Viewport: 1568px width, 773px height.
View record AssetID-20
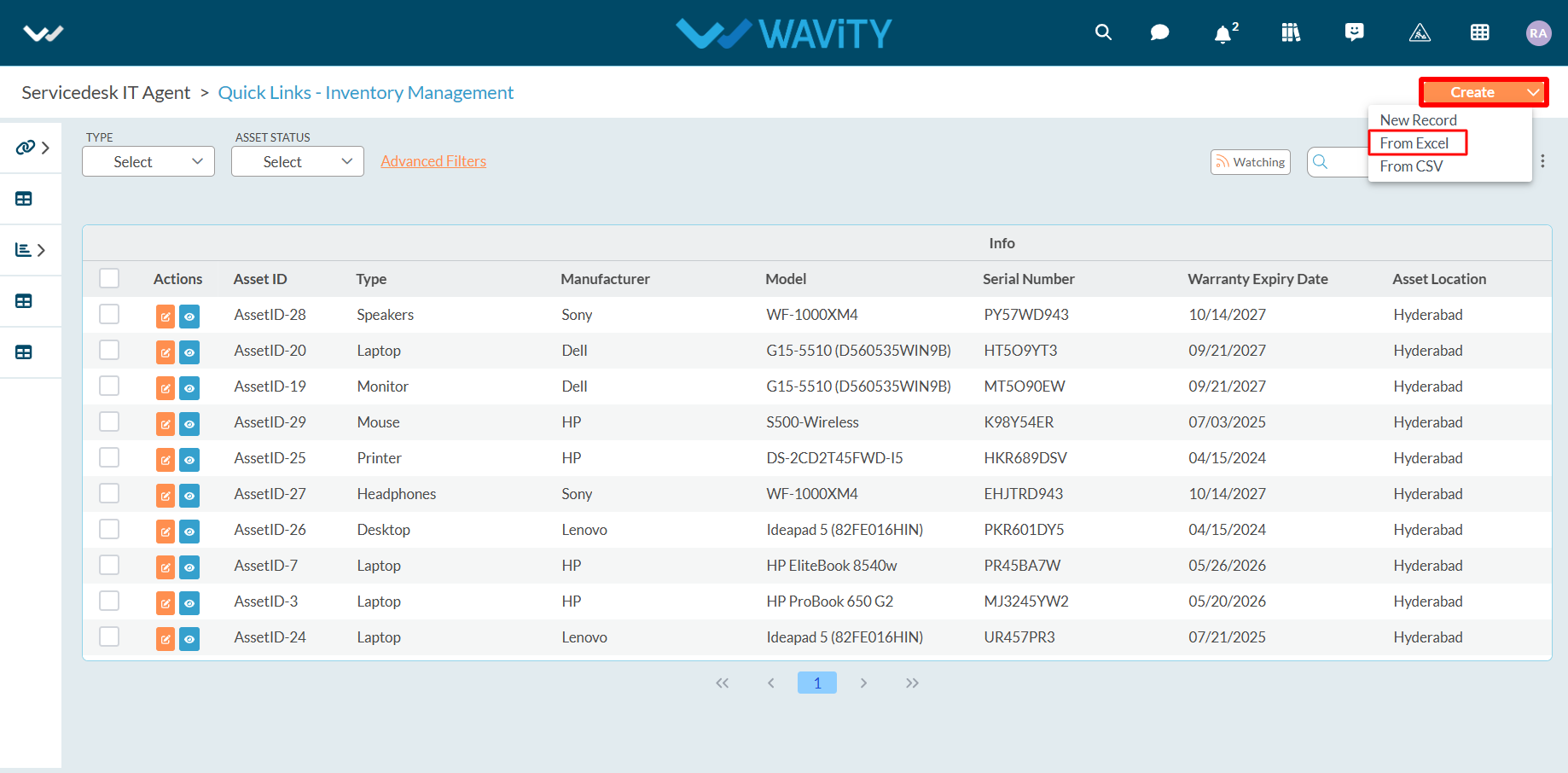189,352
